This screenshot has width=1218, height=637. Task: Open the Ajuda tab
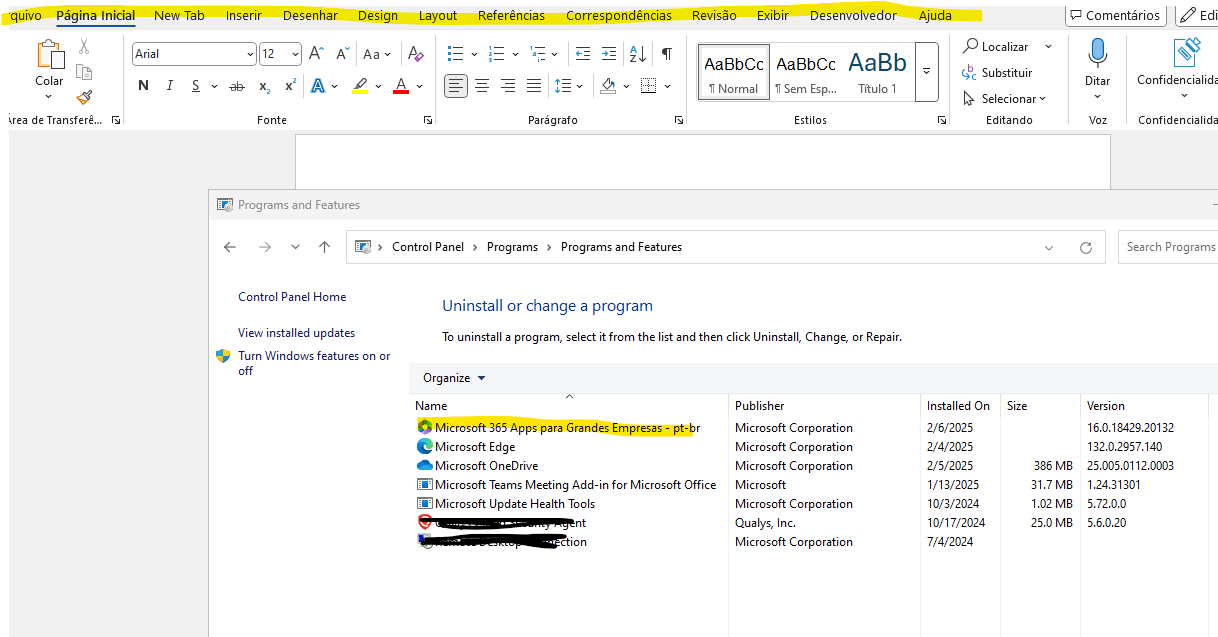click(935, 15)
